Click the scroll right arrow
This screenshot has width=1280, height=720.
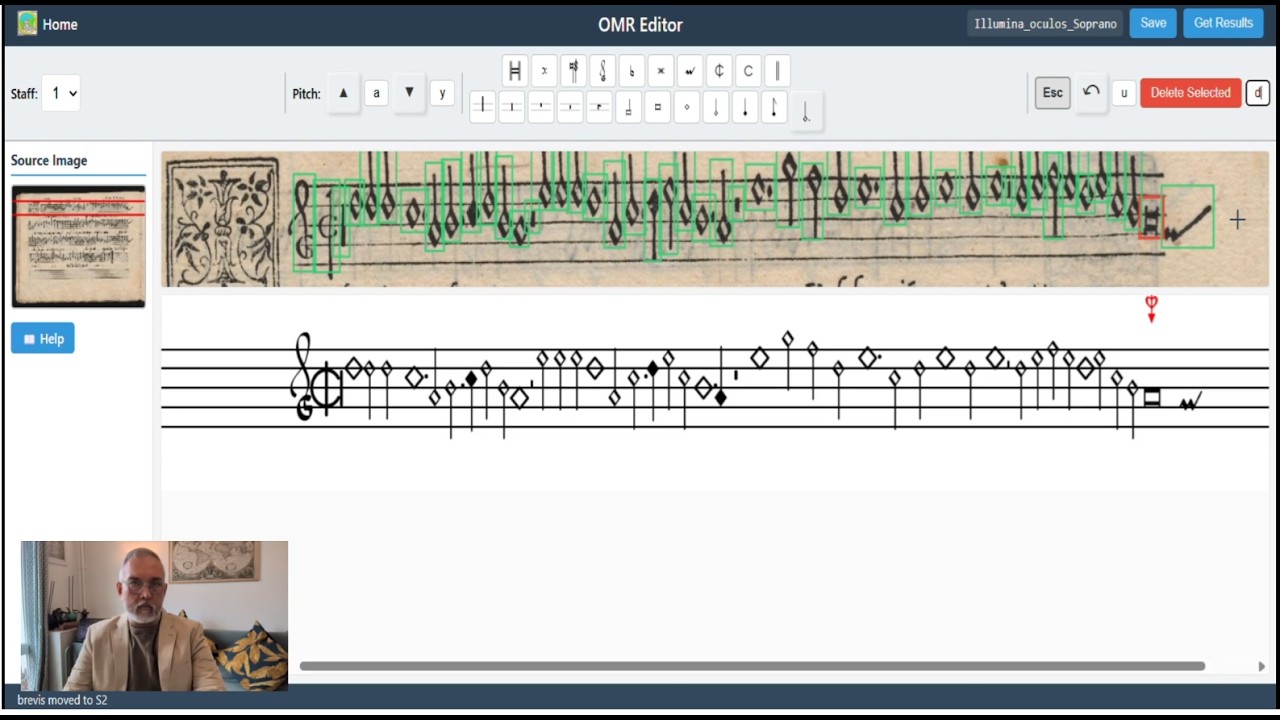tap(1261, 666)
